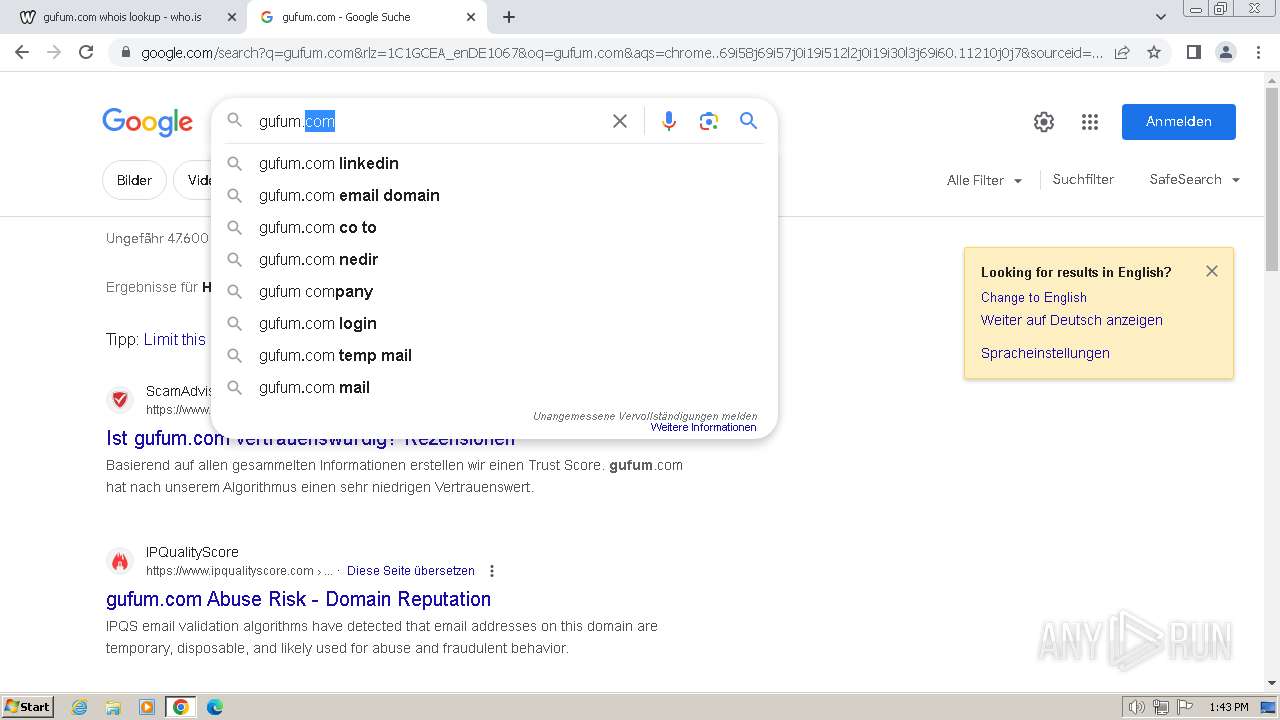Image resolution: width=1280 pixels, height=720 pixels.
Task: Choose suggestion gufum company
Action: pyautogui.click(x=494, y=291)
